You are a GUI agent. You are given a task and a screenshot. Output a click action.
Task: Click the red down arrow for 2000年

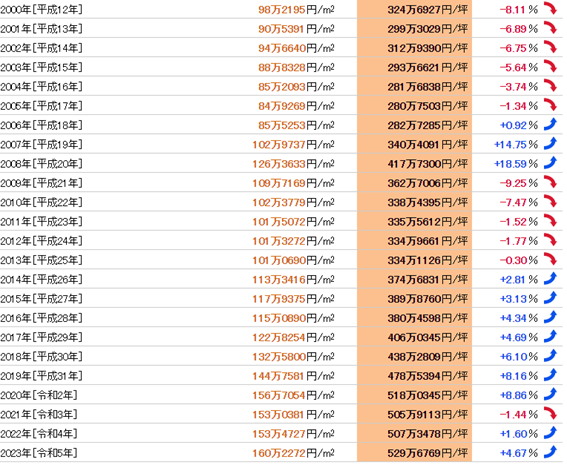click(550, 9)
